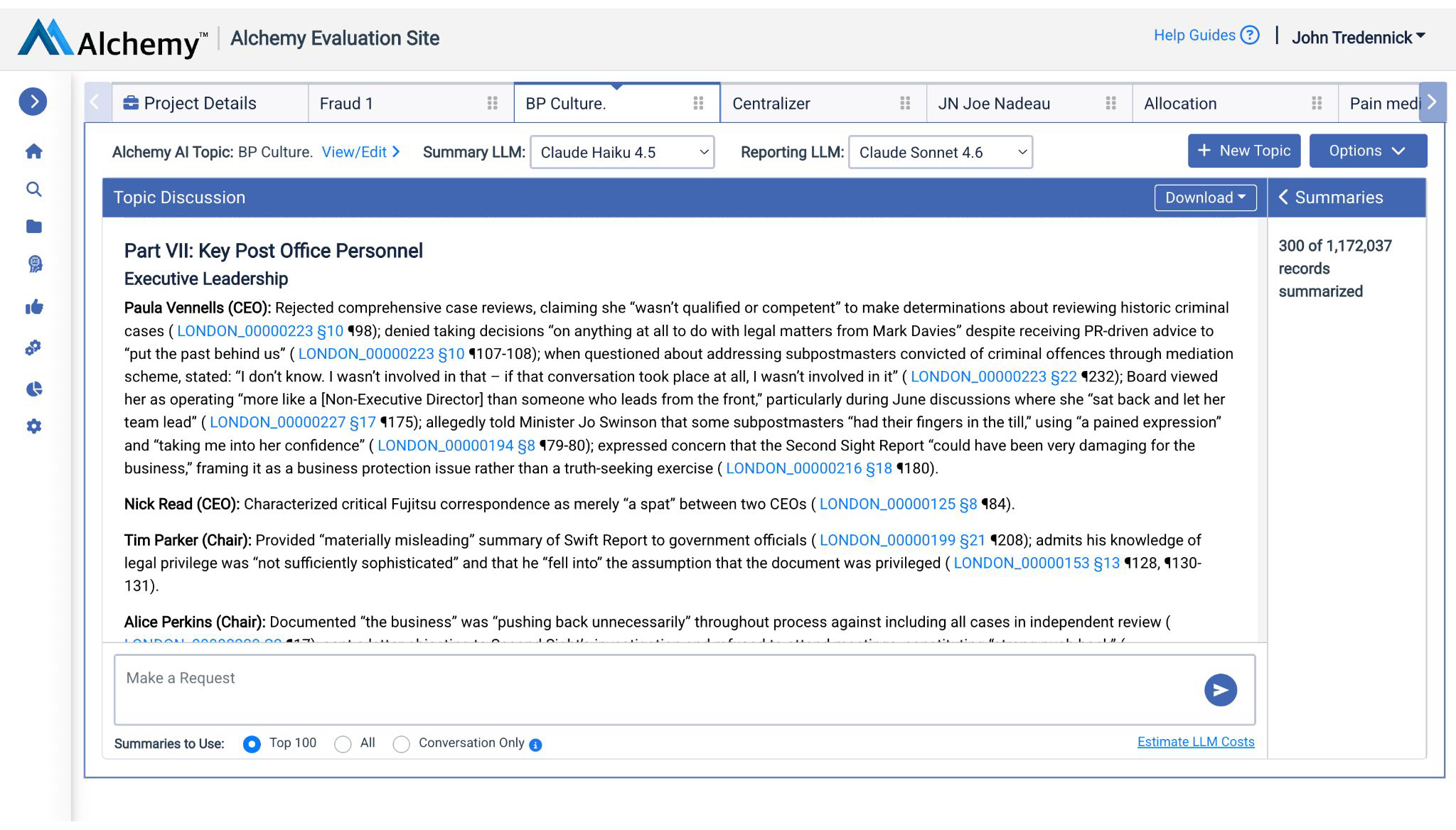Choose the Conversation Only radio option
Screen dimensions: 1456x830
401,744
